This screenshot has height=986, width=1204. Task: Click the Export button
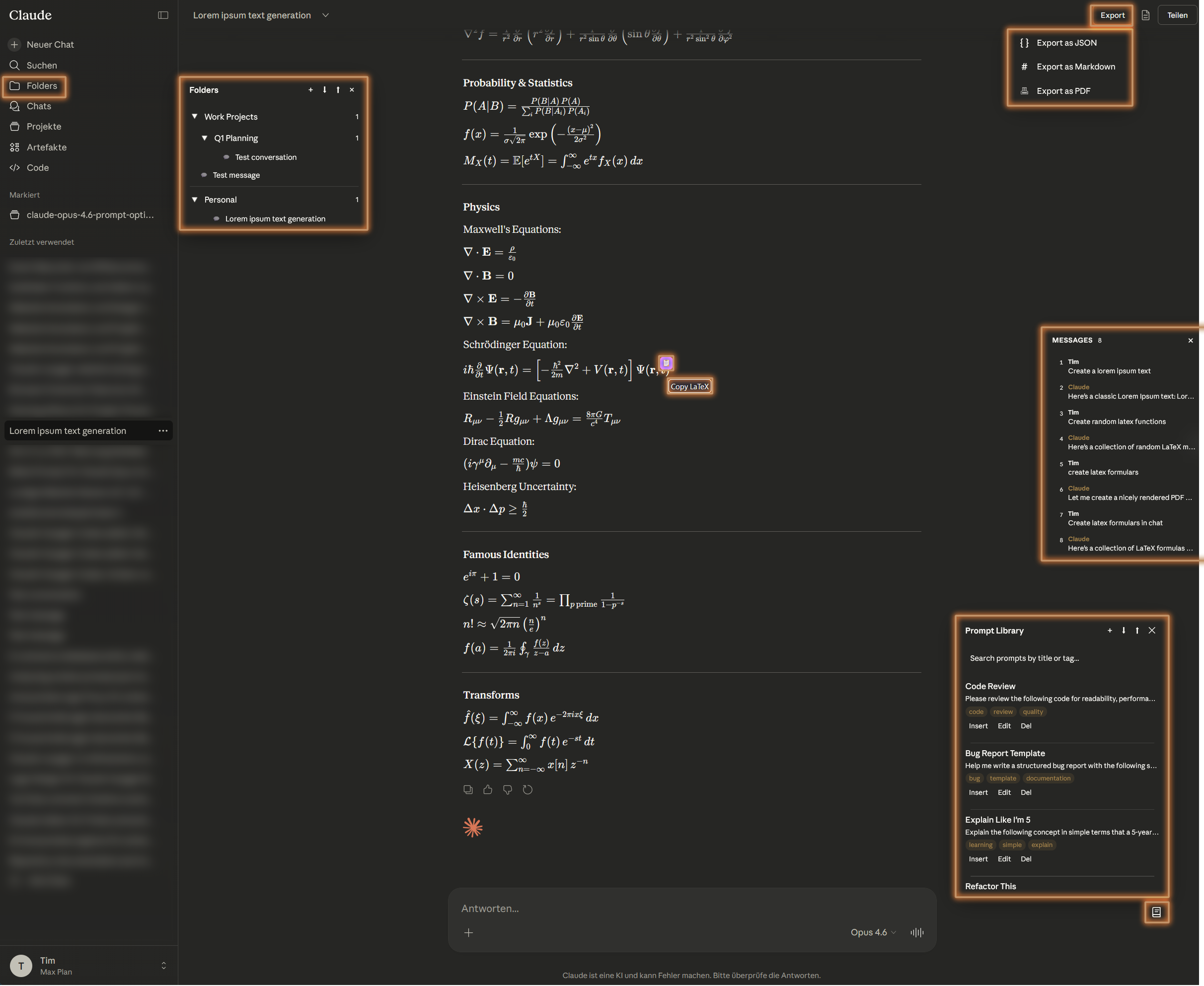1112,15
